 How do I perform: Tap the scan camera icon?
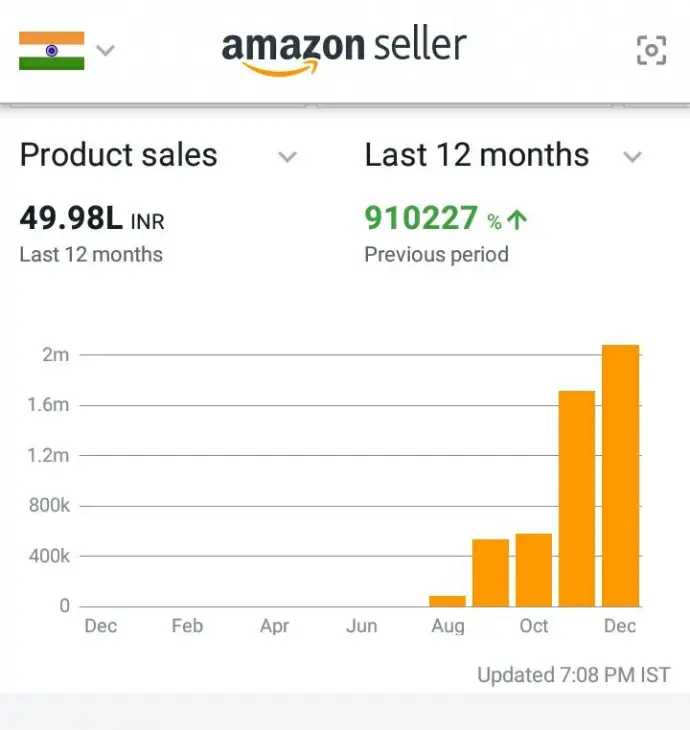coord(651,50)
